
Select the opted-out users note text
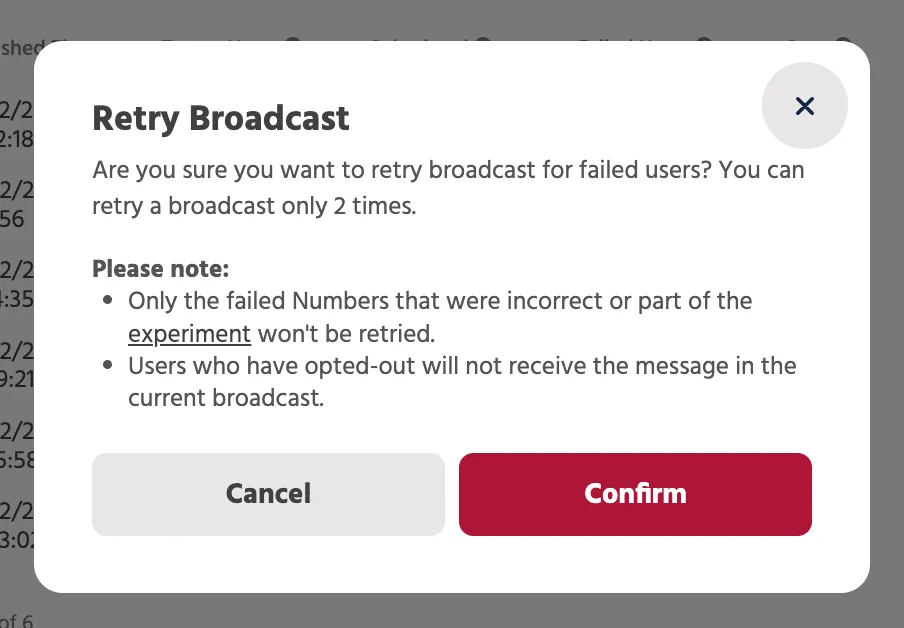[462, 382]
